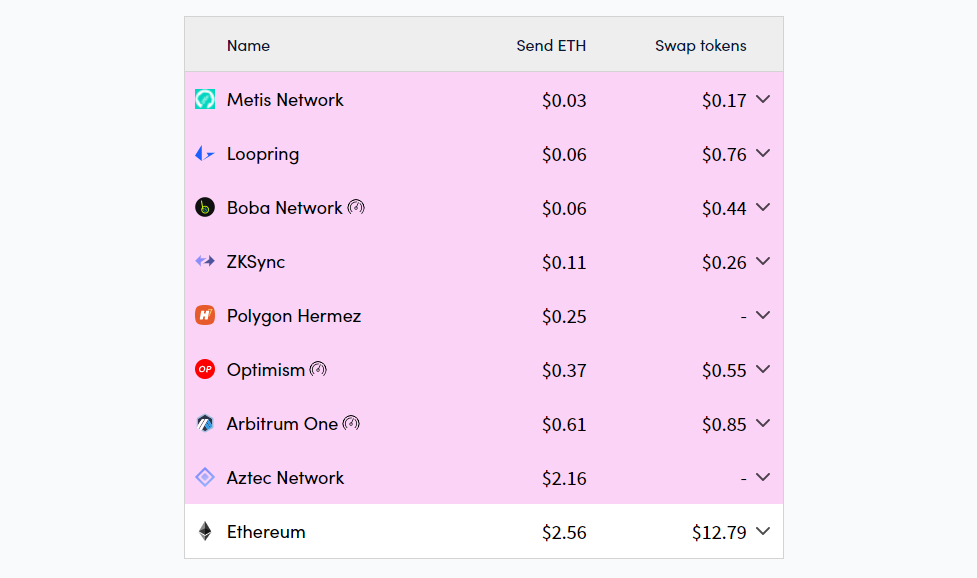Expand the Ethereum row chevron
This screenshot has height=578, width=977.
[x=764, y=532]
